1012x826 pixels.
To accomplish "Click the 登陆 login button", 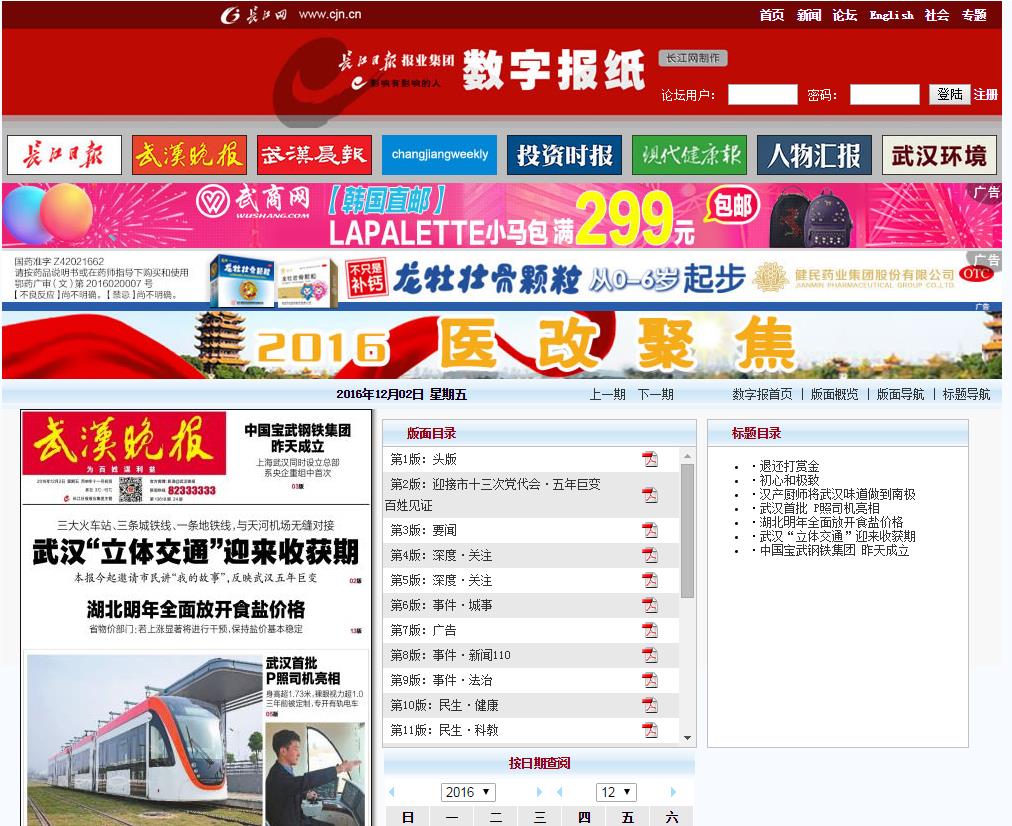I will (x=950, y=94).
